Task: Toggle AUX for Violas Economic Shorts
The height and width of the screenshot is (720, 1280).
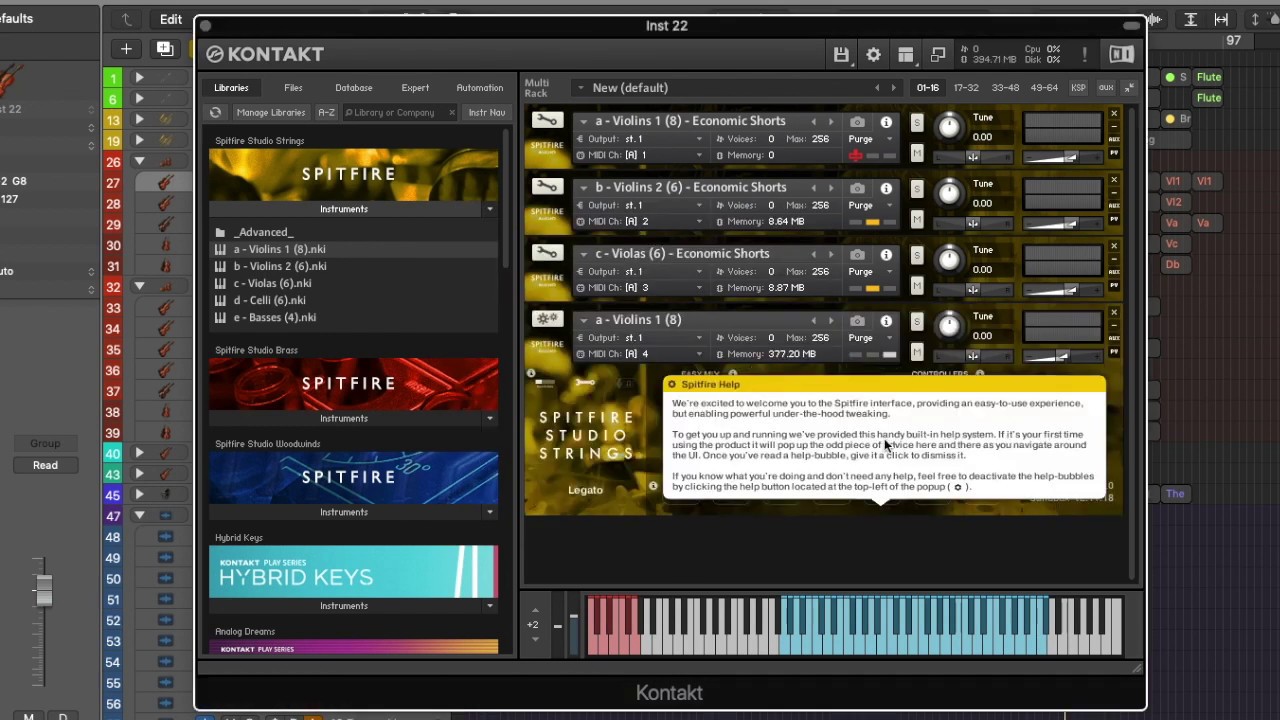Action: coord(1114,272)
